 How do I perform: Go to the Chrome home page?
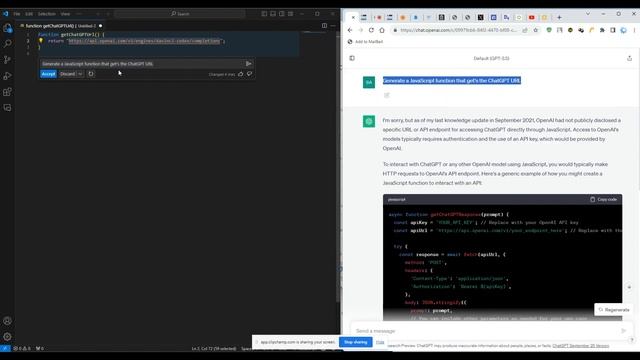click(382, 30)
